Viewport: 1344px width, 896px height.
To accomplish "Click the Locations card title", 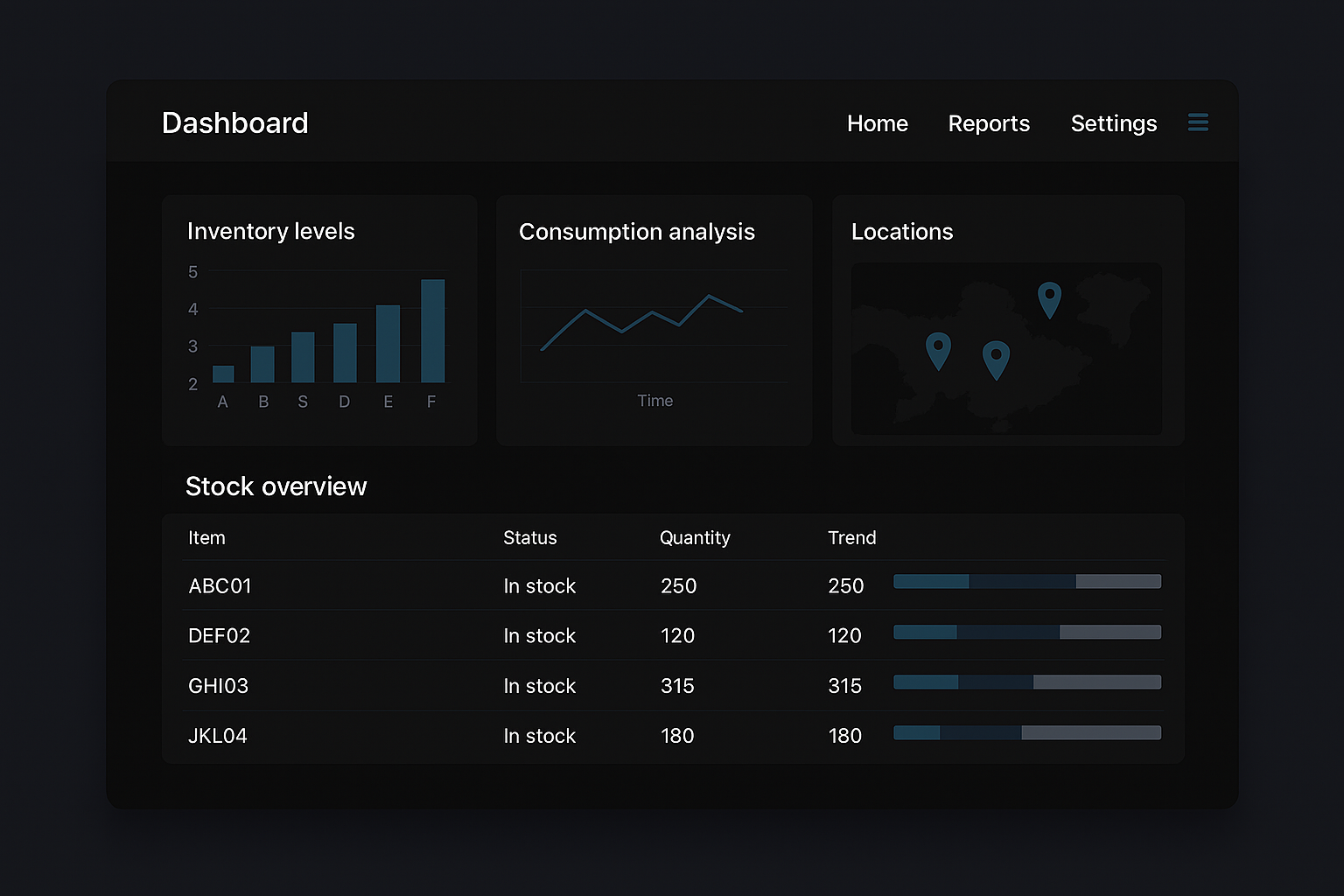I will coord(902,232).
